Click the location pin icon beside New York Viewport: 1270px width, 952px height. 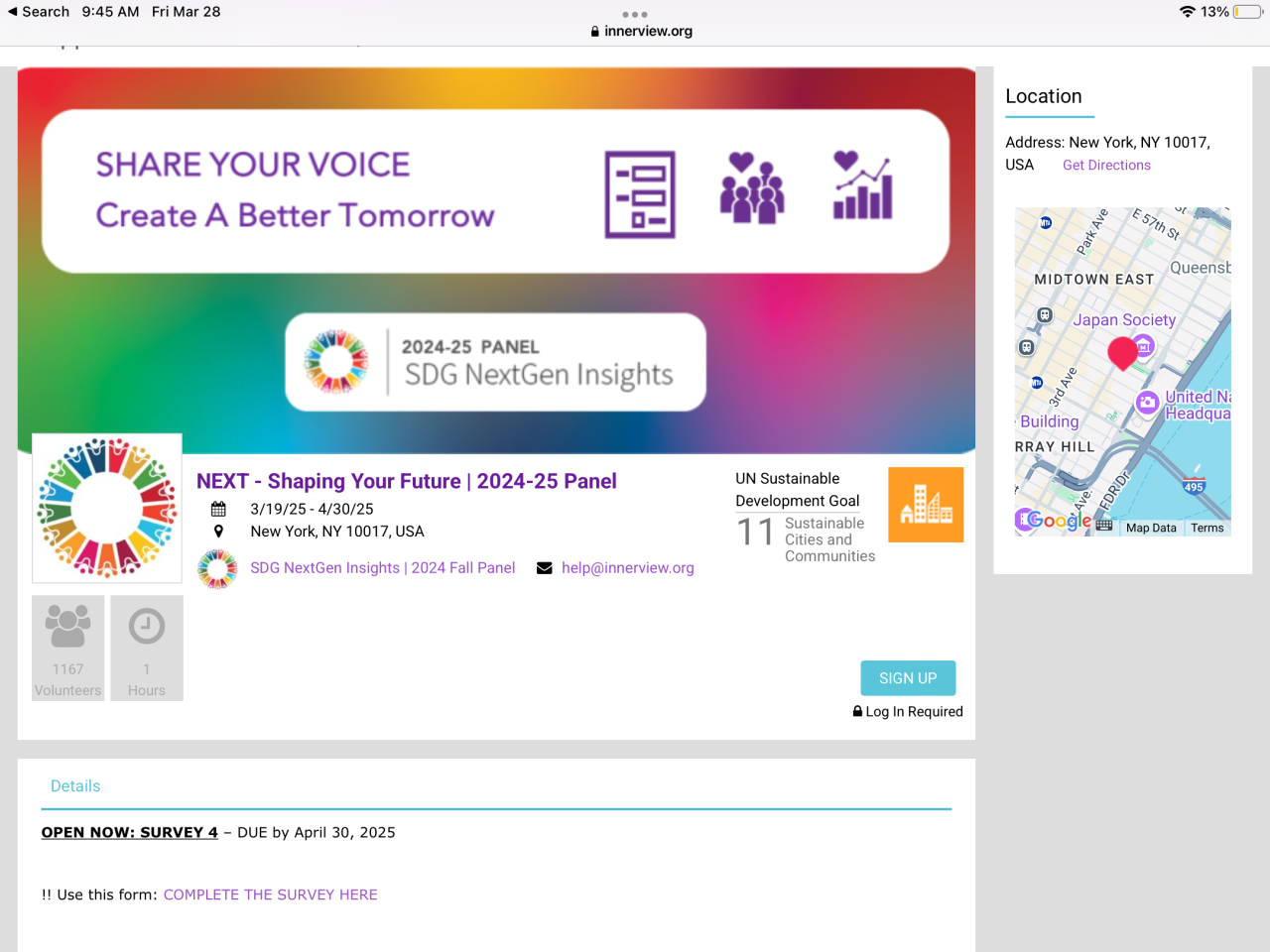(218, 532)
